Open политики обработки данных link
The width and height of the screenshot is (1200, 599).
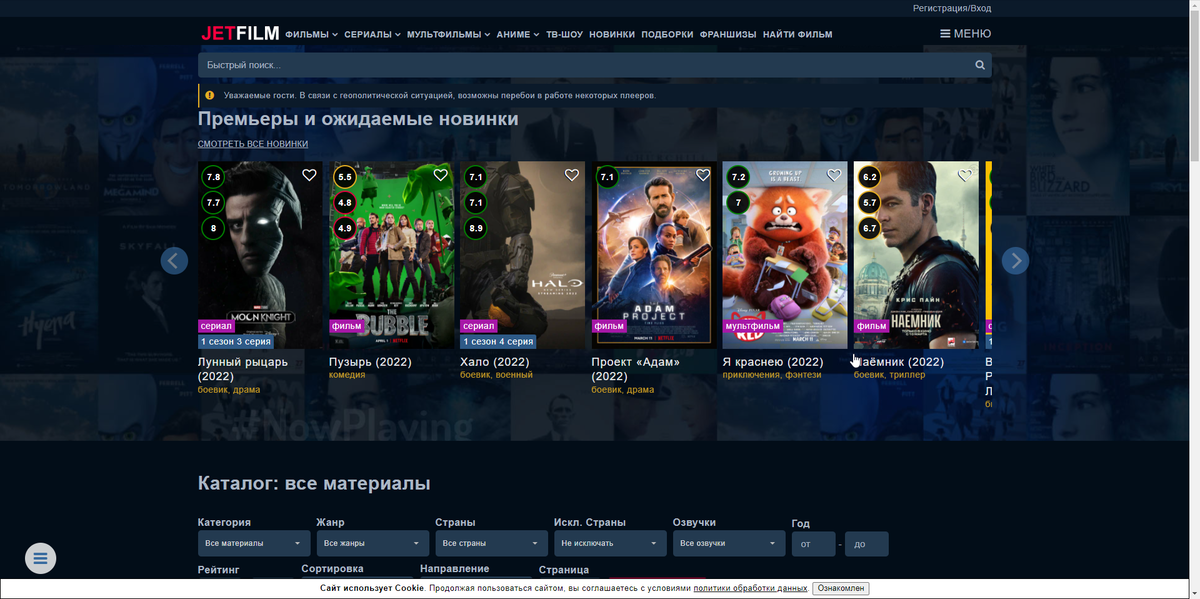[750, 588]
